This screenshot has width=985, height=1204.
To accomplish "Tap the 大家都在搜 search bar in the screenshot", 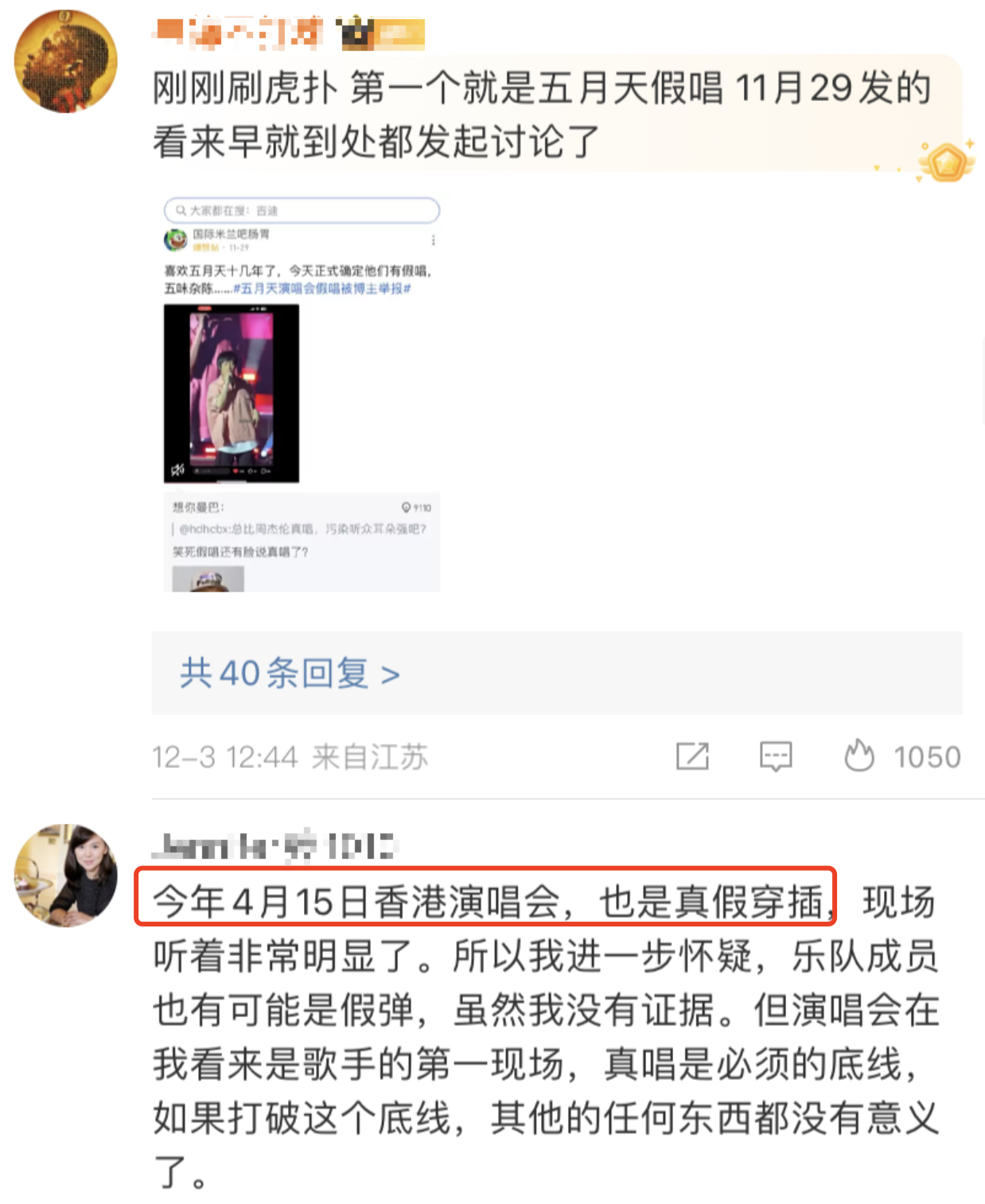I will click(x=302, y=210).
